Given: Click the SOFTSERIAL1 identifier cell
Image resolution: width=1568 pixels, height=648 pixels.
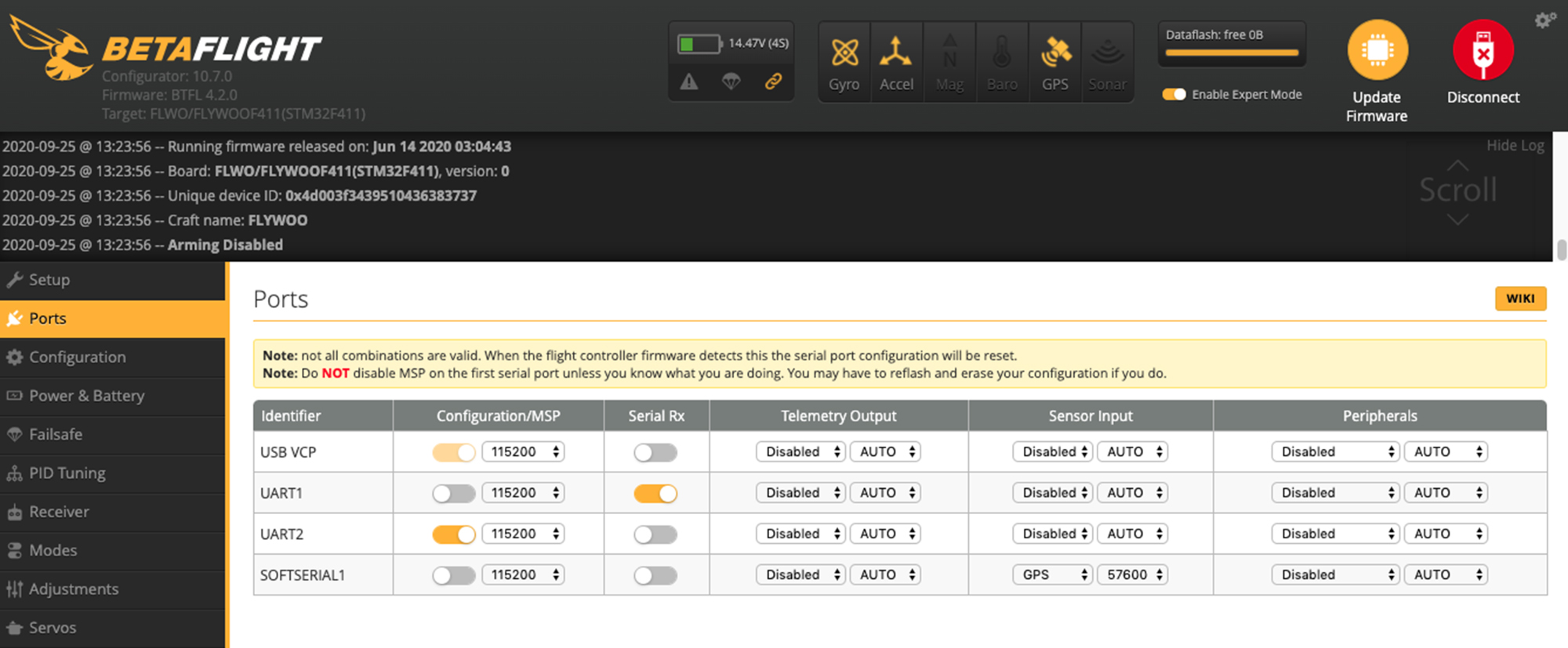Looking at the screenshot, I should pos(323,575).
